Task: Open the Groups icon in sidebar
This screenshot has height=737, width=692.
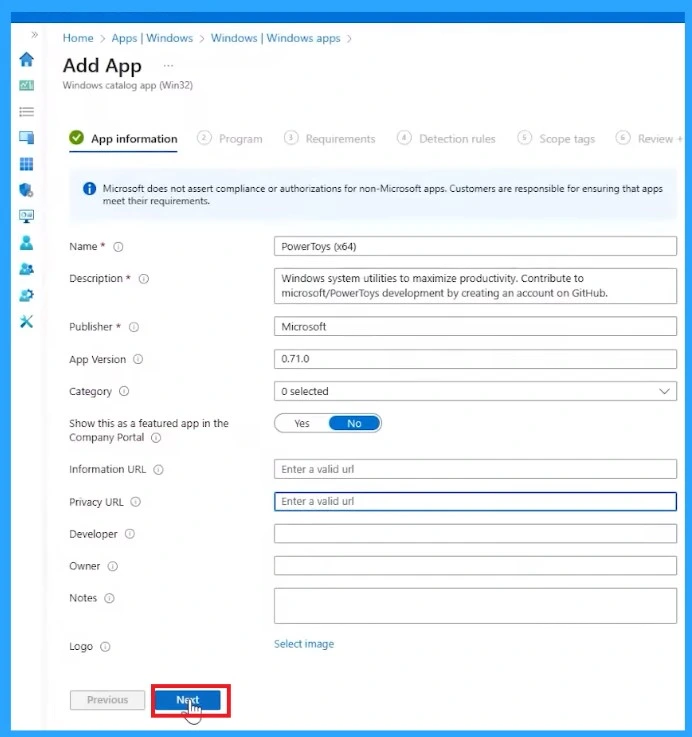Action: (26, 269)
